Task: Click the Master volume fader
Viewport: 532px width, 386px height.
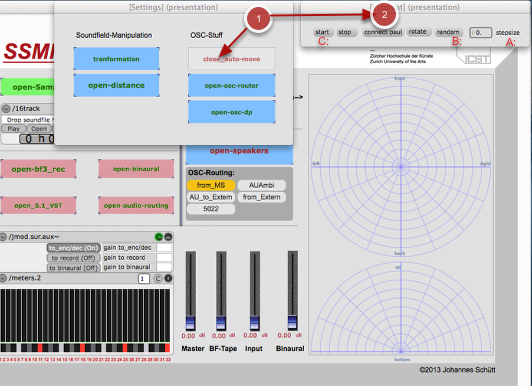Action: point(191,291)
